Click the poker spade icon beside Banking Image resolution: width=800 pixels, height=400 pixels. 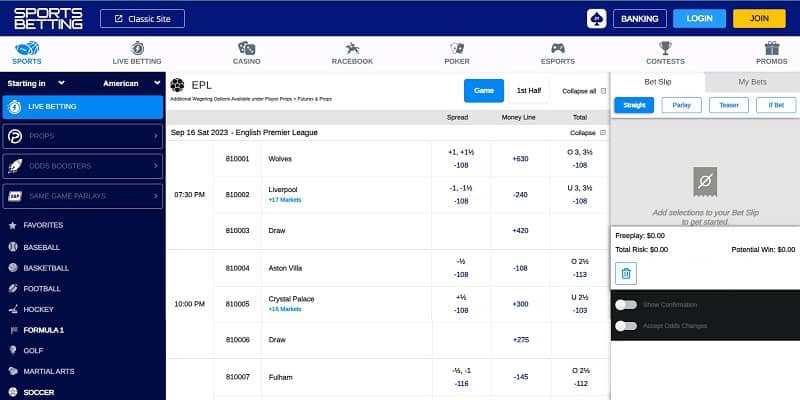596,19
